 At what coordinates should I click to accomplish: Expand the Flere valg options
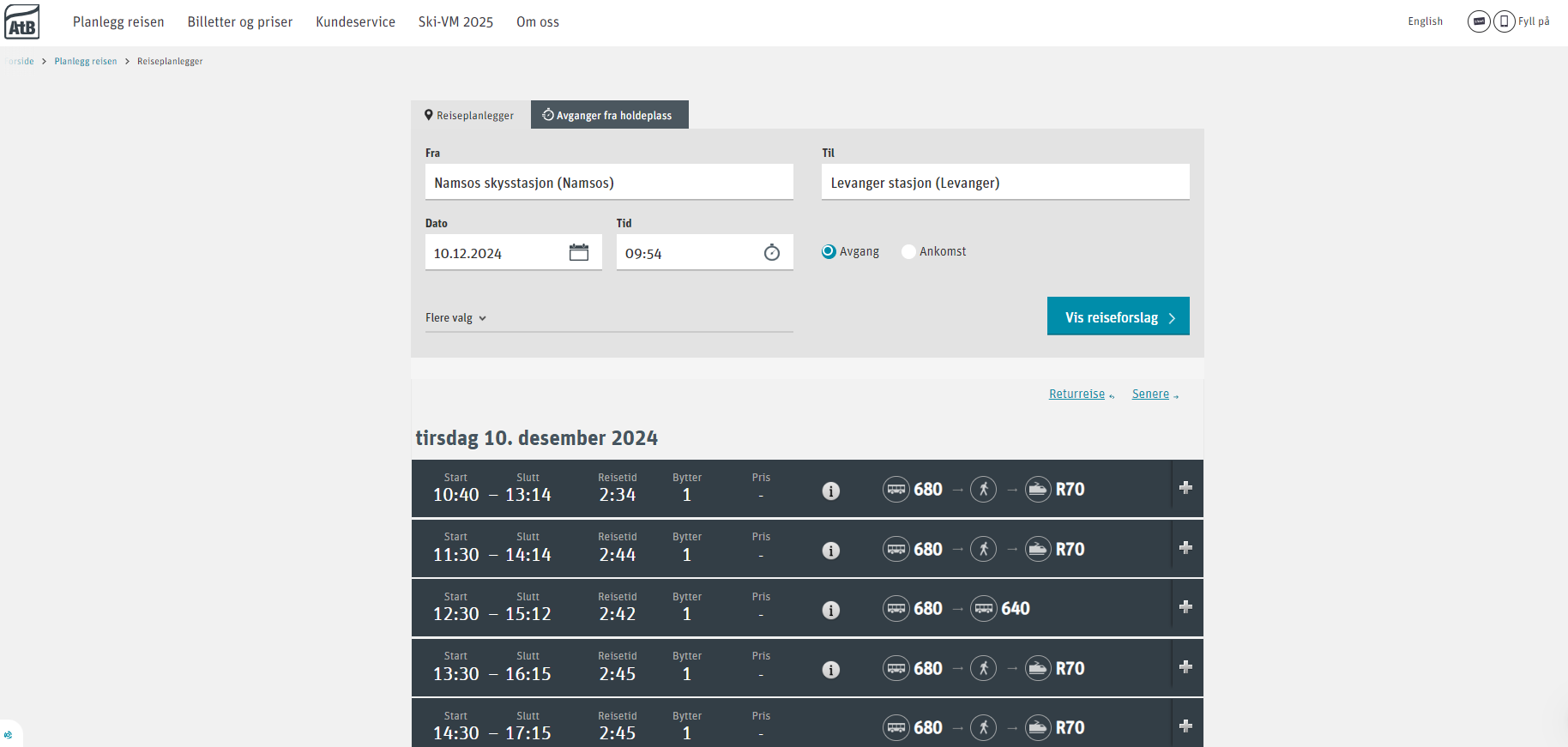tap(455, 318)
